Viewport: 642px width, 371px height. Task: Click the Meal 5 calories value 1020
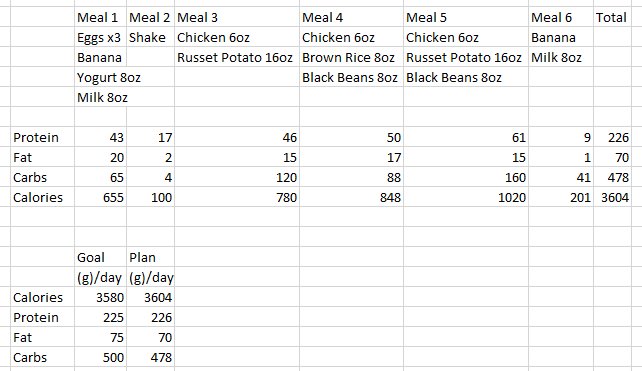click(x=466, y=197)
